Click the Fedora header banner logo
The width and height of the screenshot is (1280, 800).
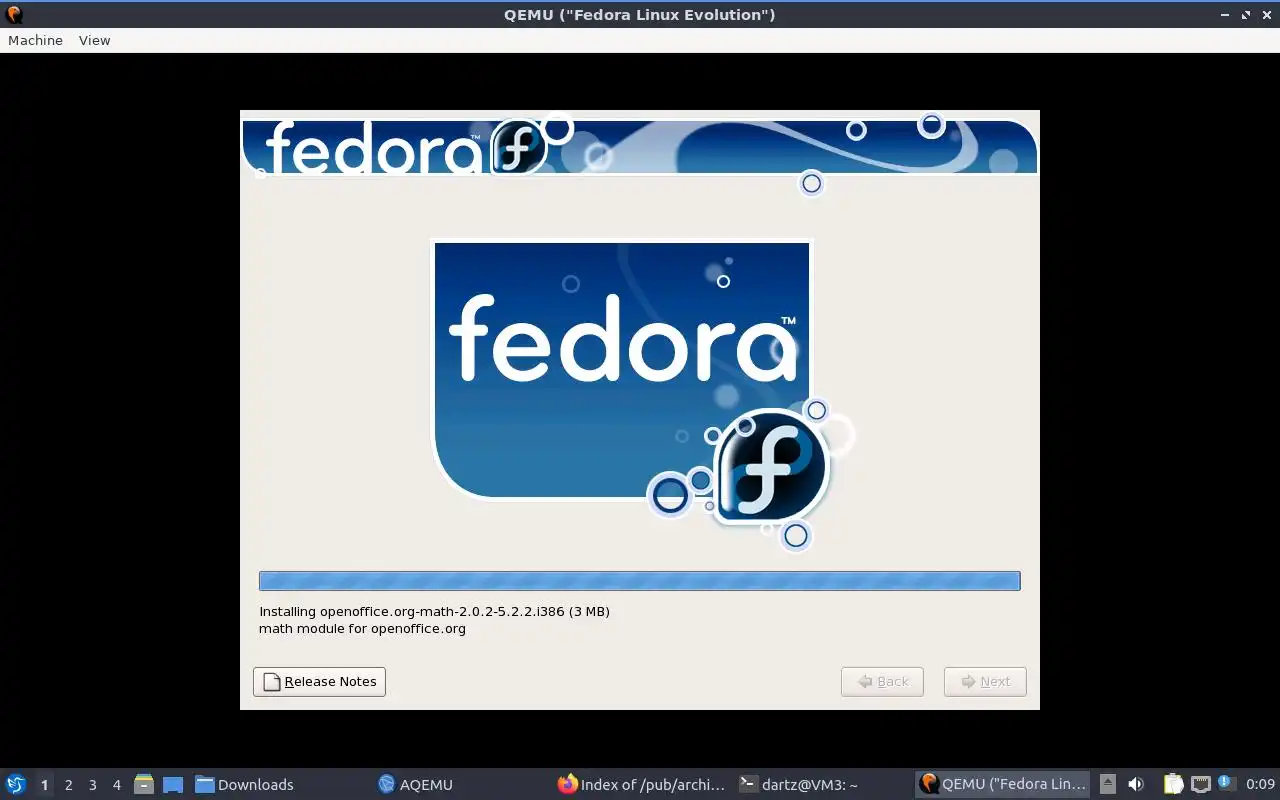pos(405,148)
